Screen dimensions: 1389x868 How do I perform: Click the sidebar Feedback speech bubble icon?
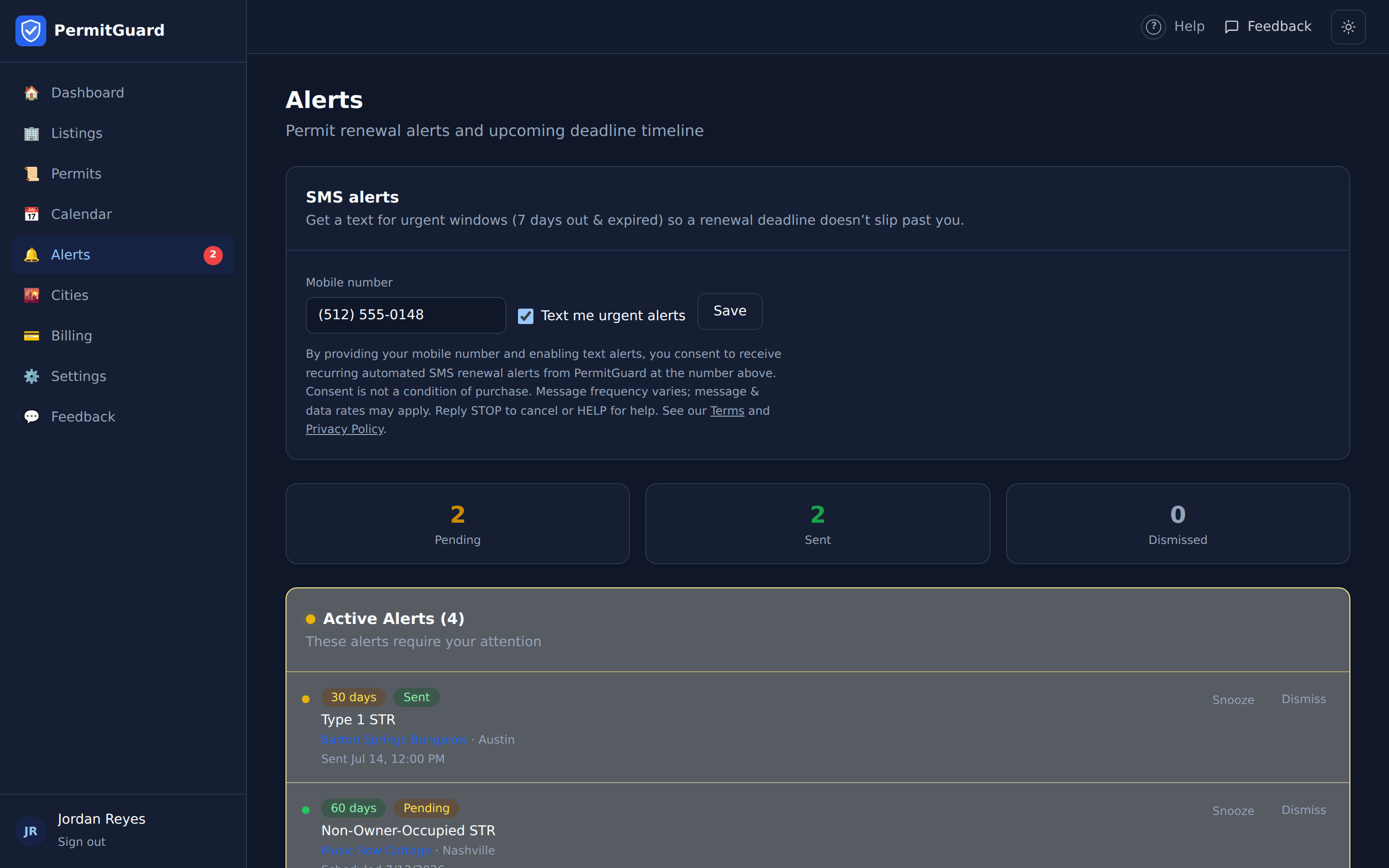click(x=31, y=417)
